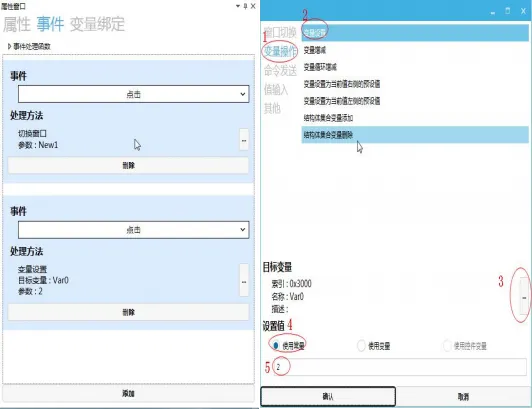Switch to the 属性 tab
The image size is (532, 409).
(x=17, y=24)
